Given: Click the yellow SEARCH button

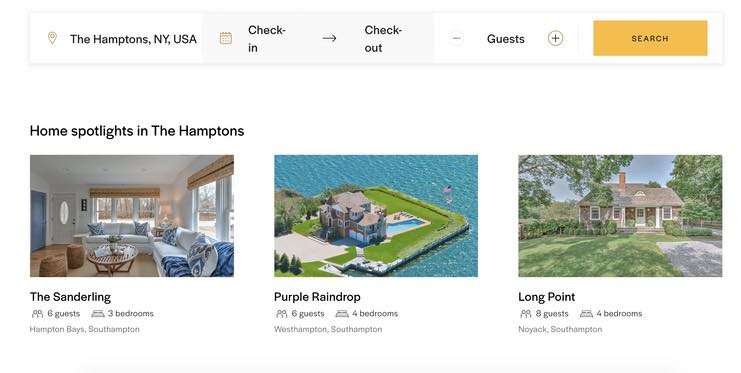Looking at the screenshot, I should tap(650, 38).
